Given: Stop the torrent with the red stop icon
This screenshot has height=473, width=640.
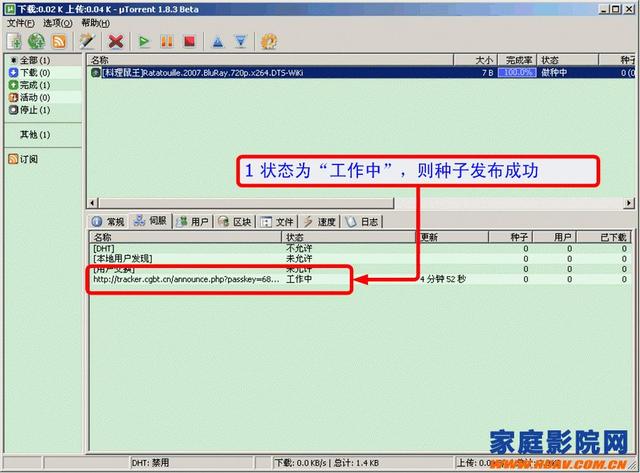Looking at the screenshot, I should (x=187, y=41).
